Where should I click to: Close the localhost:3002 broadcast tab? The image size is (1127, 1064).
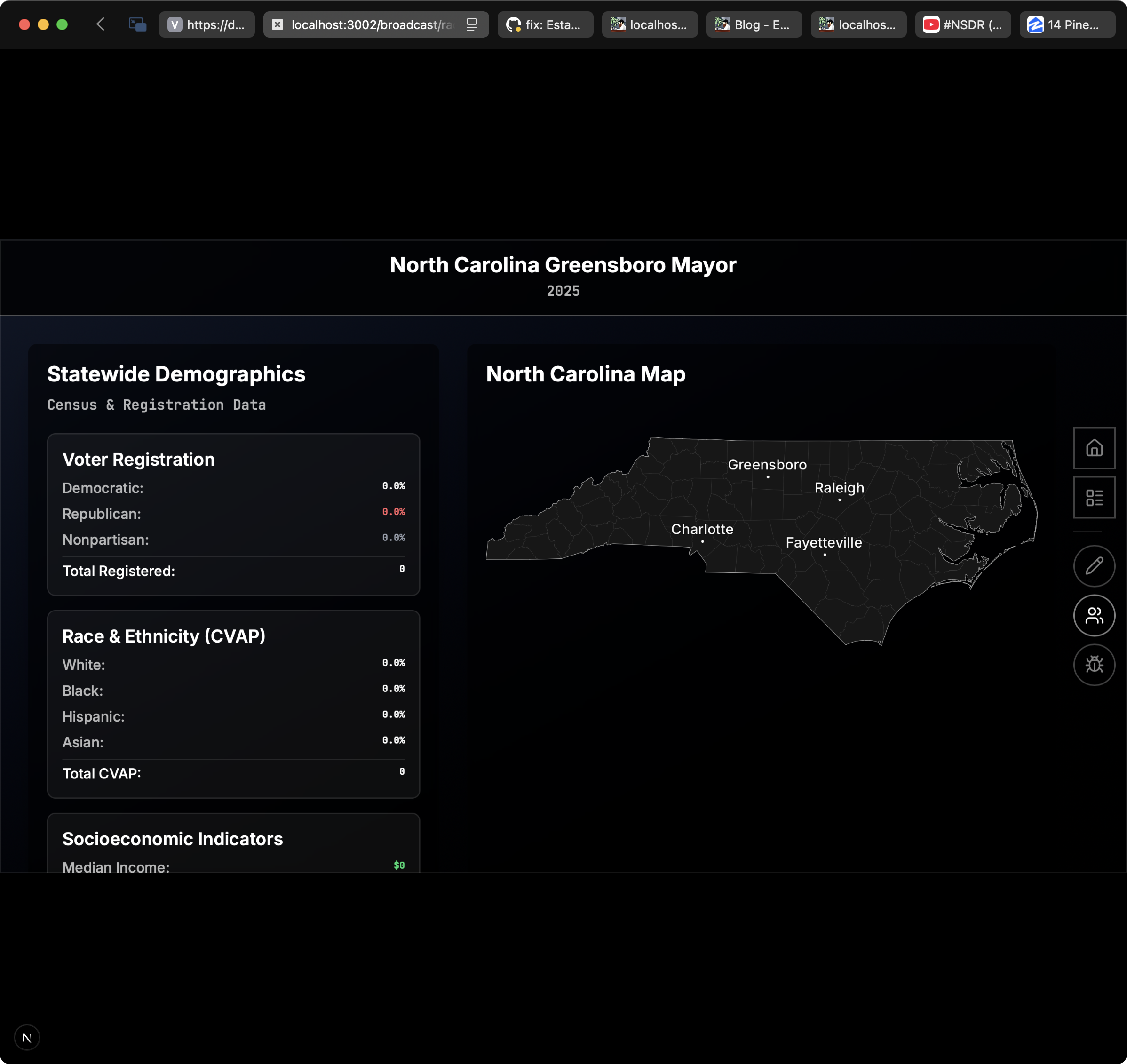click(278, 24)
